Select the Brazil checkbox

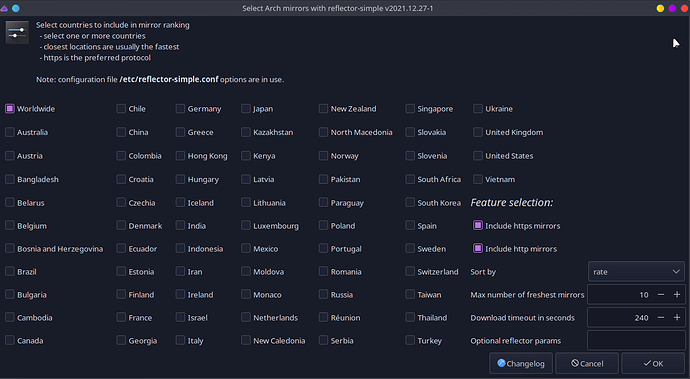point(10,271)
